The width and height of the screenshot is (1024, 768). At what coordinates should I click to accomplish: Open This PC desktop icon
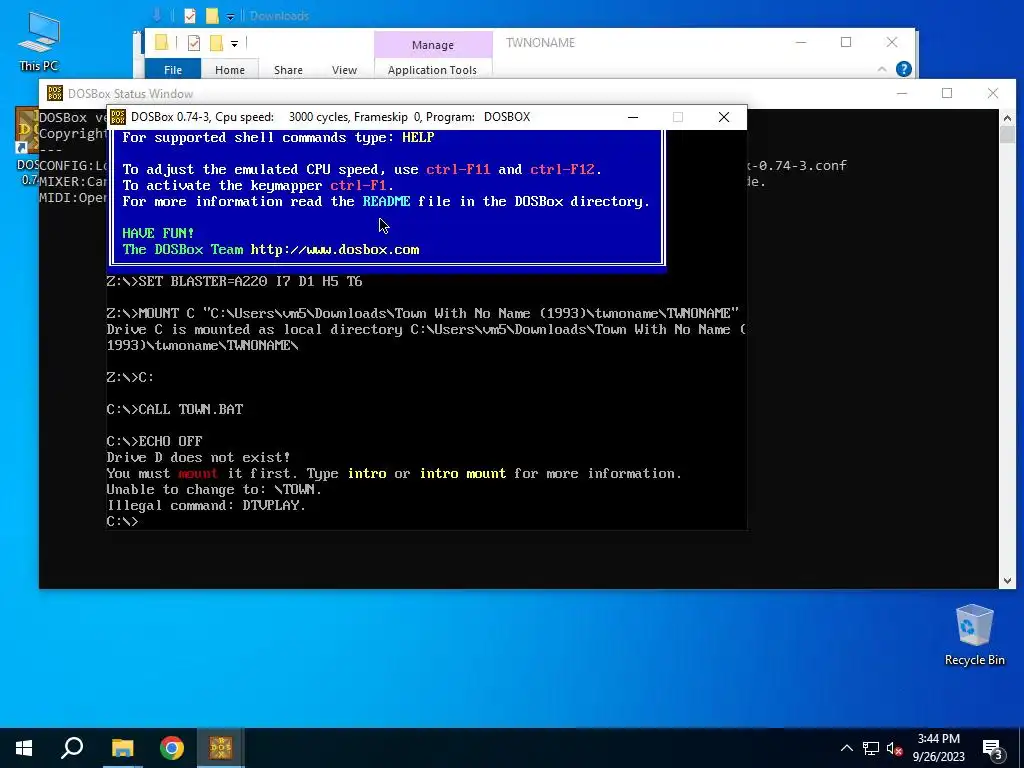click(x=39, y=41)
